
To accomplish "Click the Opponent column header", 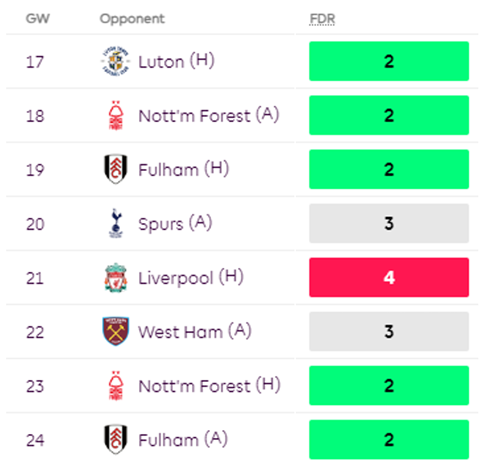I will pyautogui.click(x=132, y=19).
